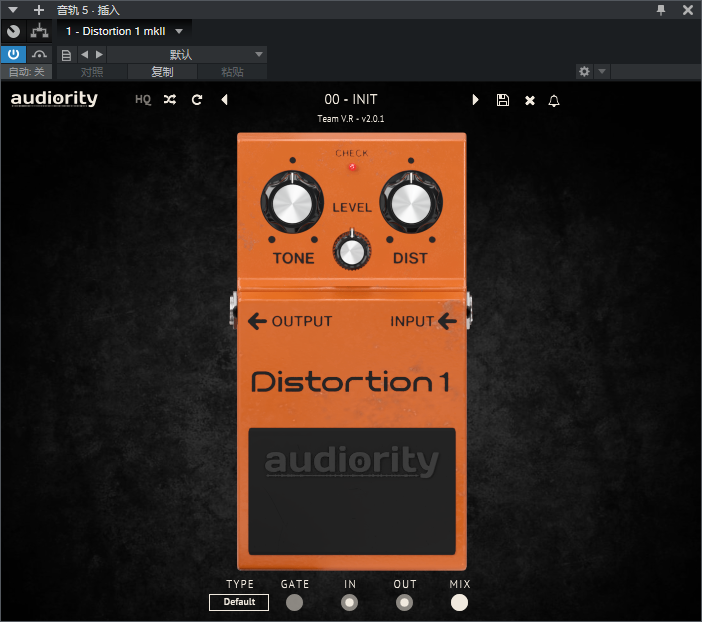Click the audiority logo in header
702x622 pixels.
point(54,99)
